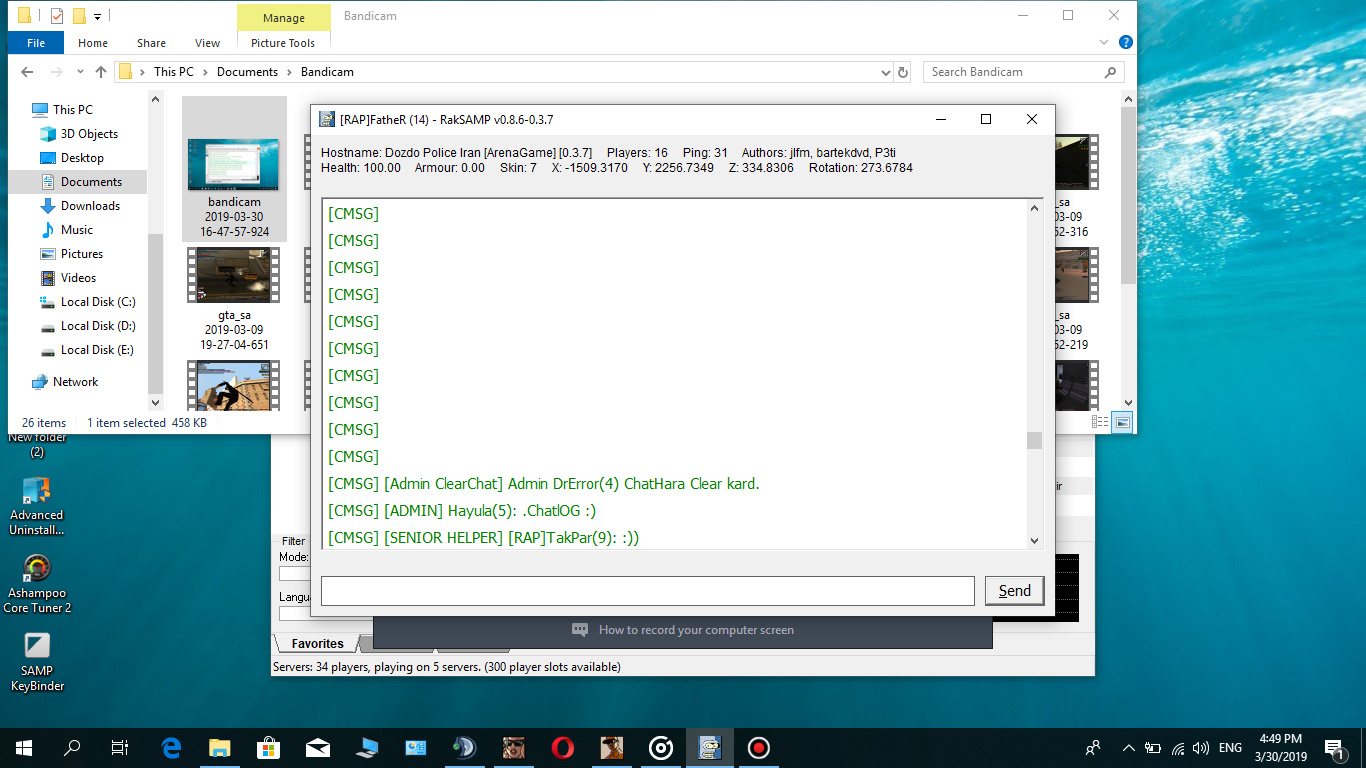Open Advanced Uninstaller desktop shortcut
Image resolution: width=1366 pixels, height=768 pixels.
37,506
